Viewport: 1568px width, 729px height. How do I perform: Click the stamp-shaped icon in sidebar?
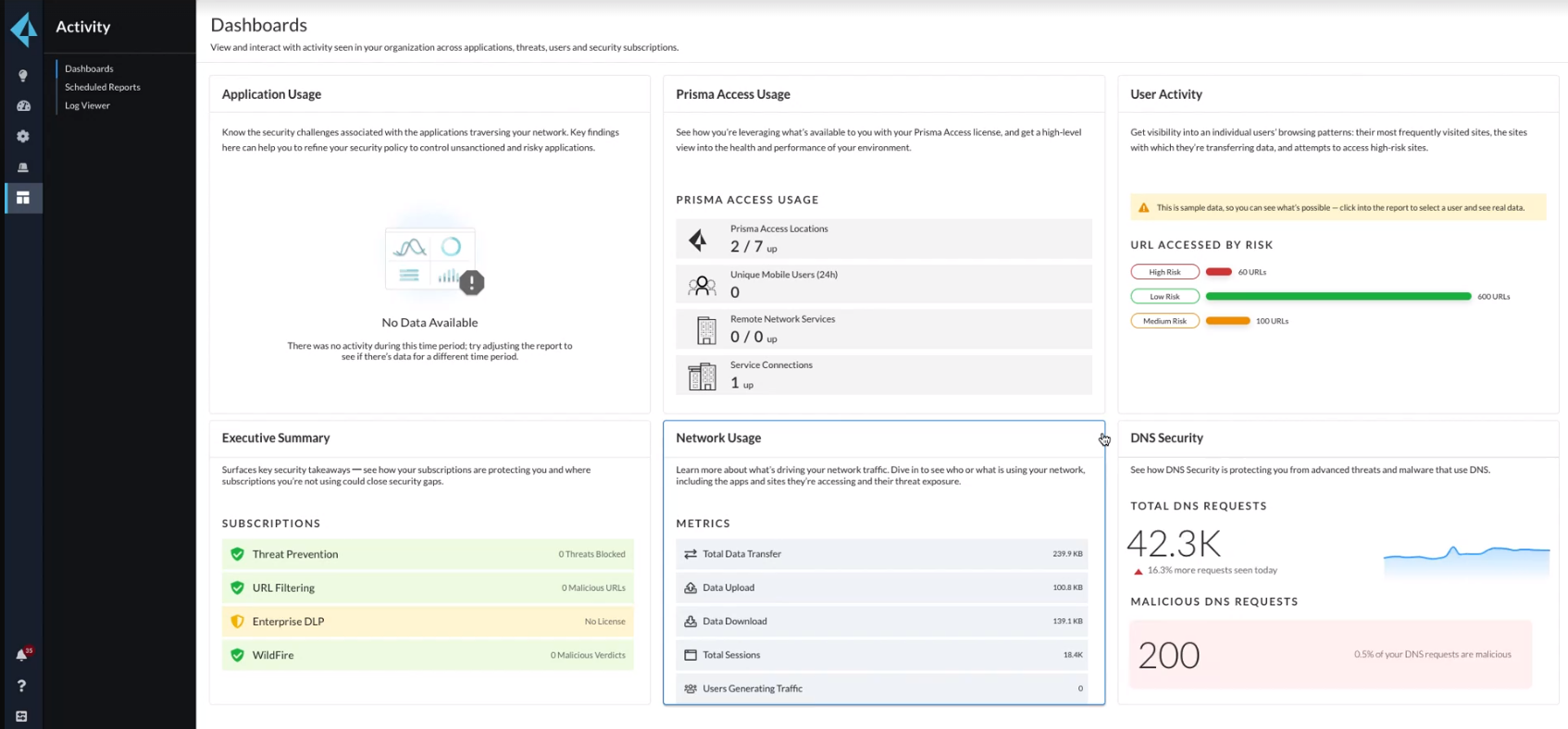tap(23, 167)
